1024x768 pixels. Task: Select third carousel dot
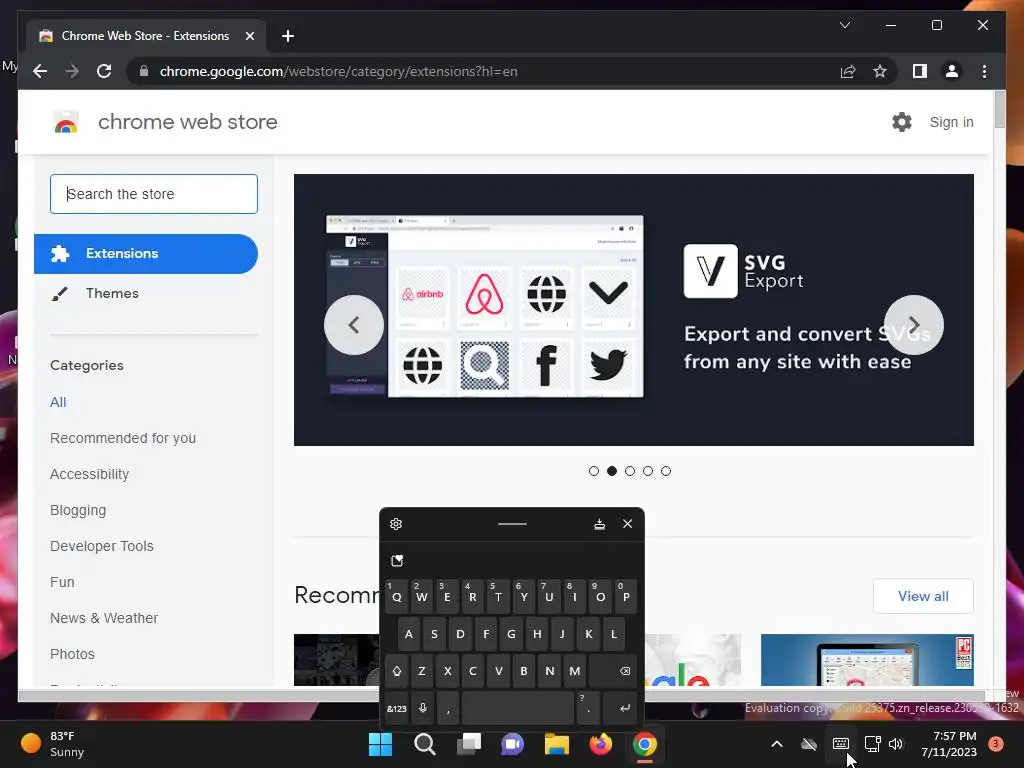(630, 471)
